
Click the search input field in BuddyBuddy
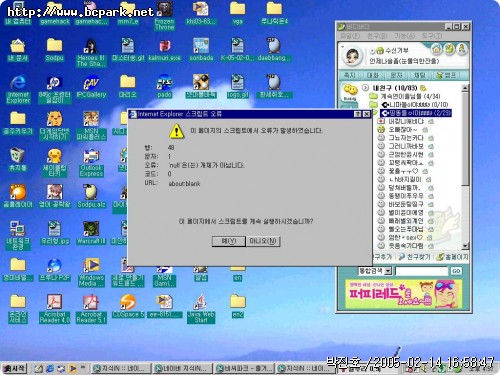coord(421,271)
